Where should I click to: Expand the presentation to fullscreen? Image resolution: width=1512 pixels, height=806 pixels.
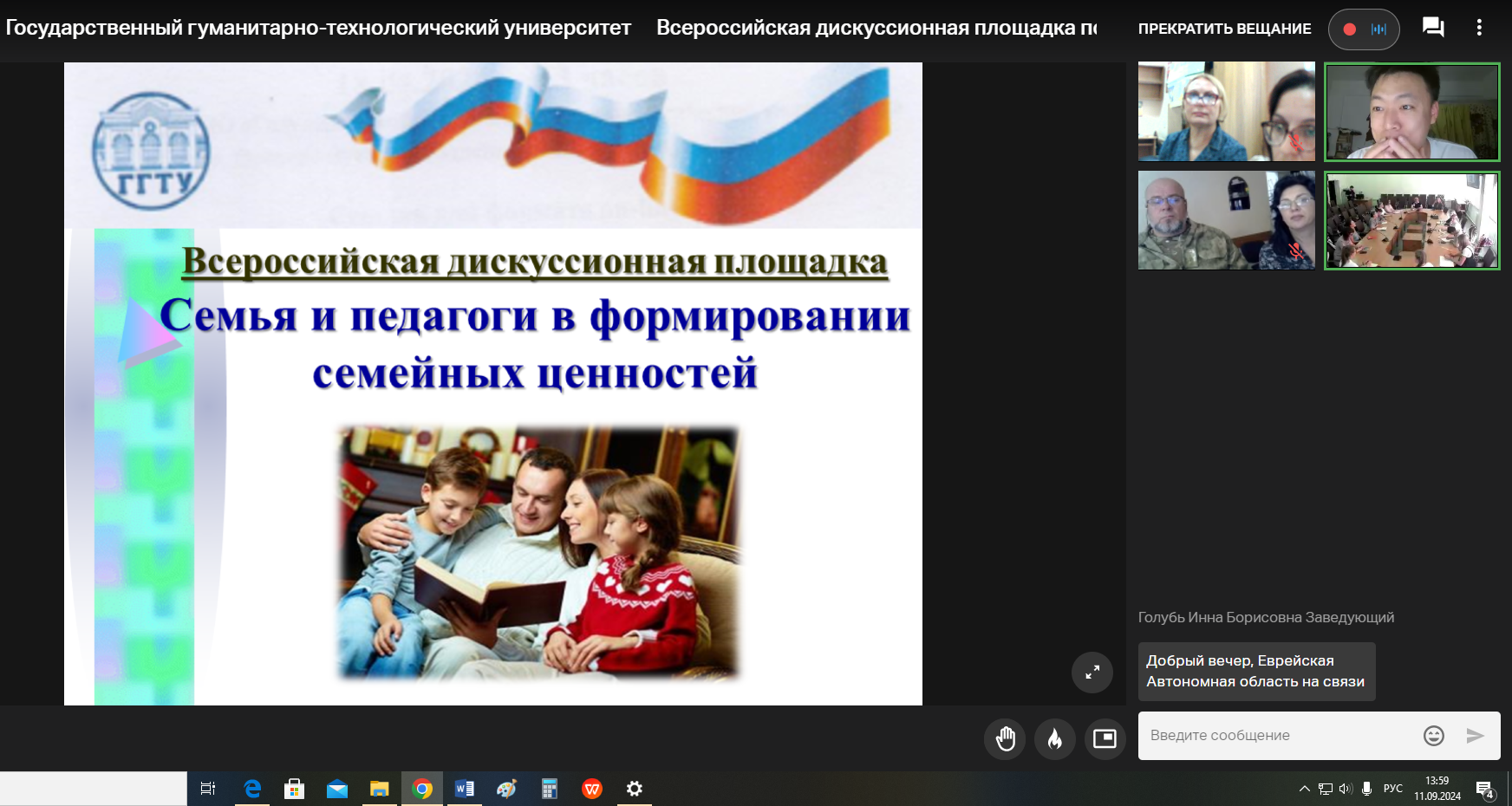[x=1092, y=672]
